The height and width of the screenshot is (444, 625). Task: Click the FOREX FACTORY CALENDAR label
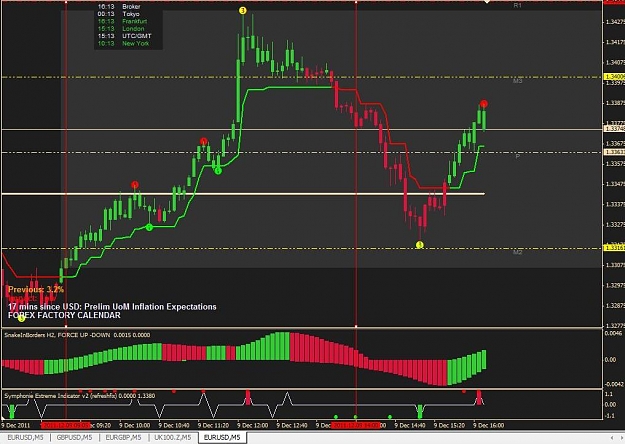click(64, 315)
